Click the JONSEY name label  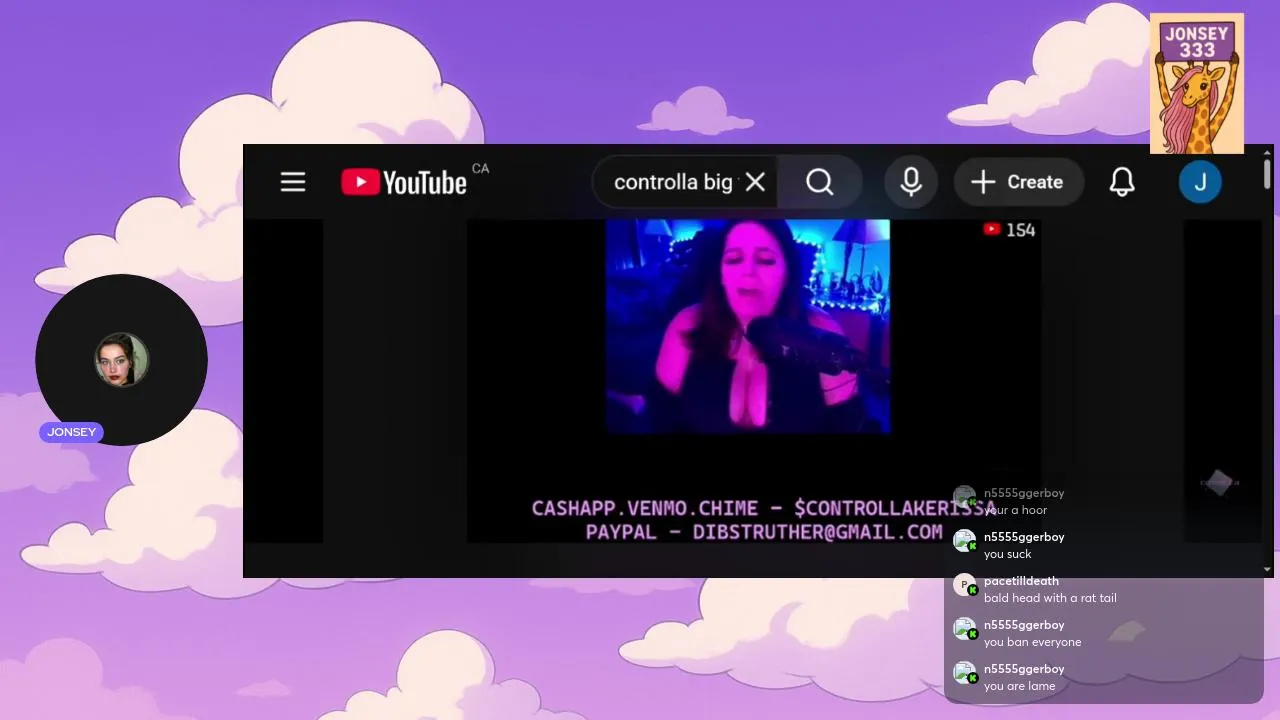[x=72, y=432]
